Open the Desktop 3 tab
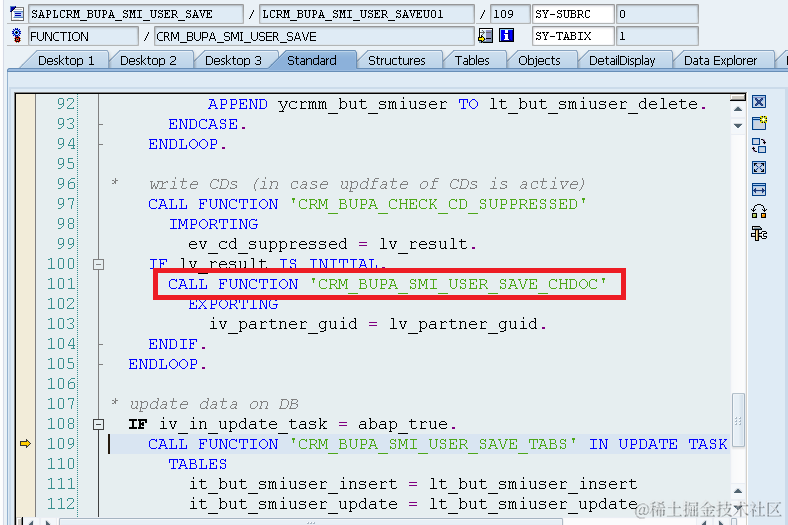 point(233,60)
